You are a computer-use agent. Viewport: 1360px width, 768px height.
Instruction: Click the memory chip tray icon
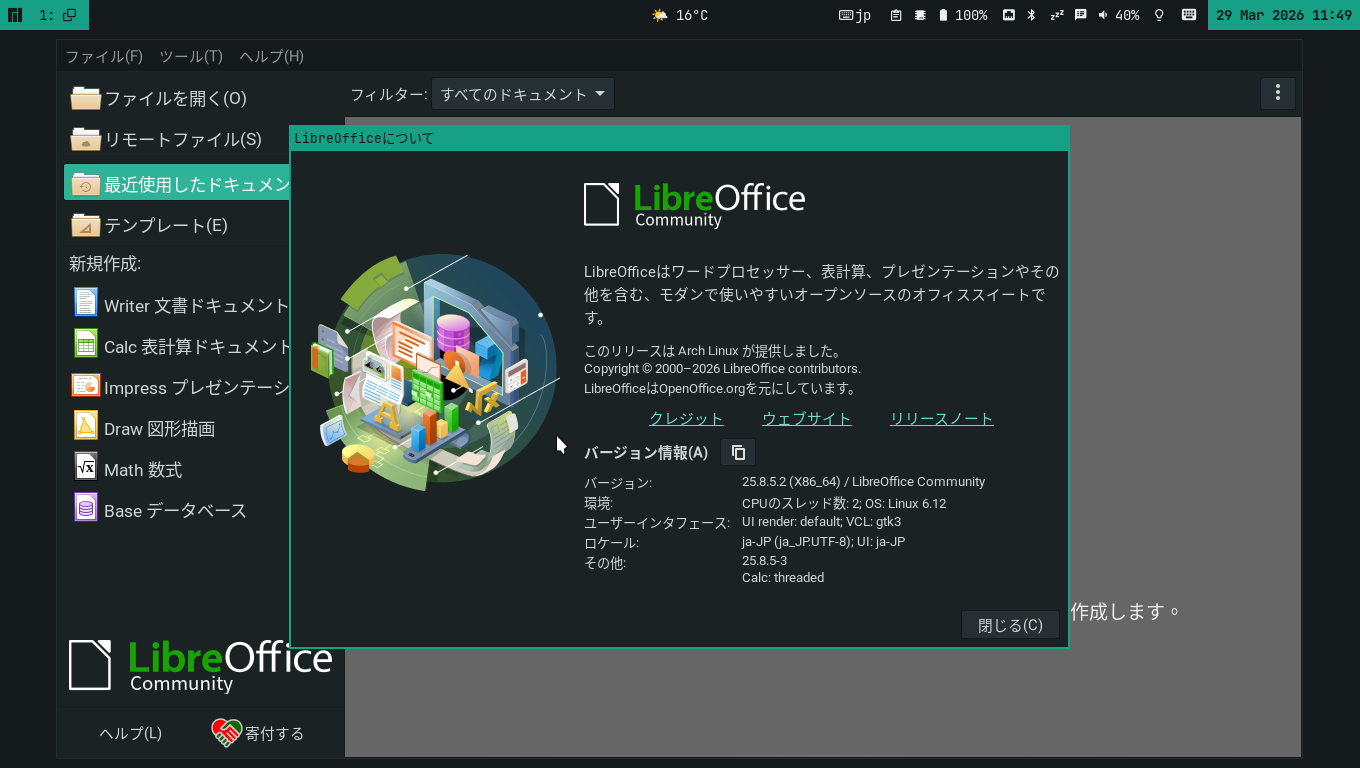coord(919,15)
